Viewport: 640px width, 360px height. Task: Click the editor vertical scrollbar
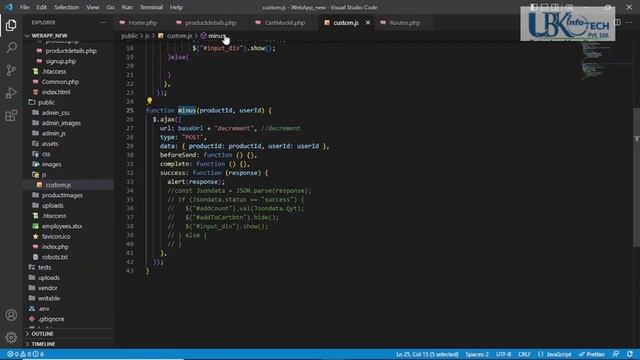636,178
